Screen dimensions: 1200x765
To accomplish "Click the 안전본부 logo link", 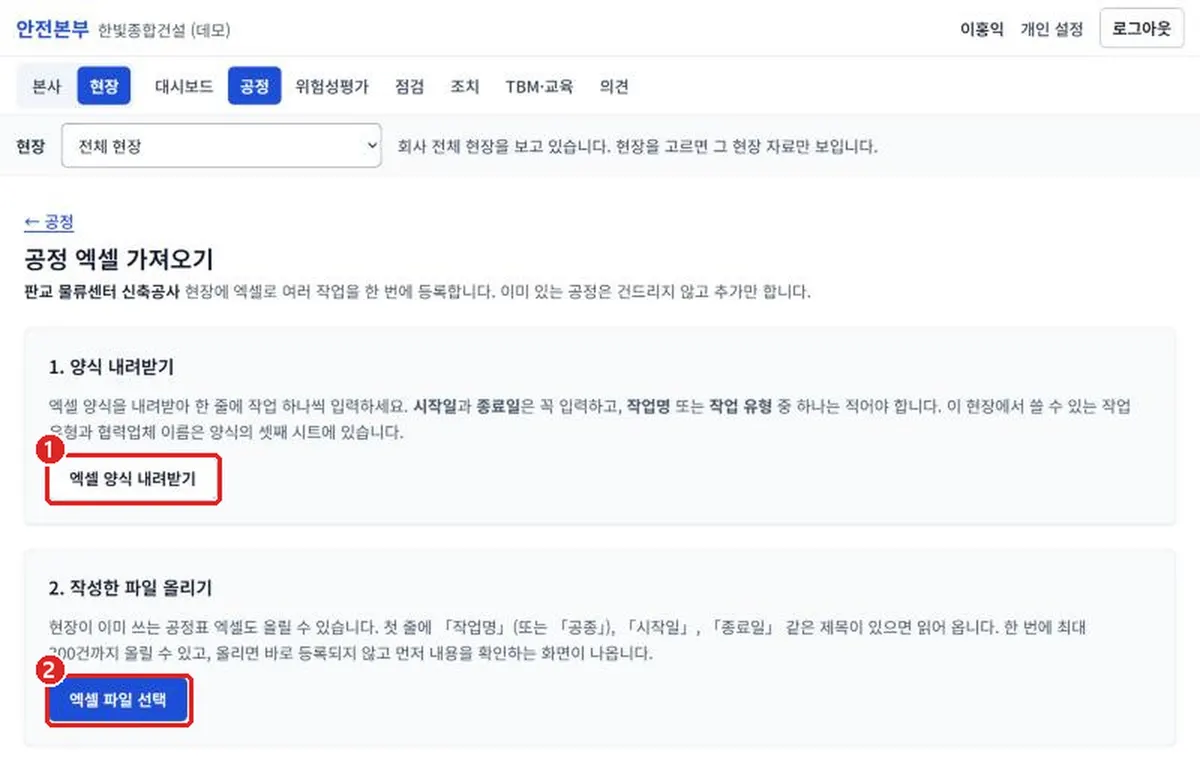I will (53, 28).
